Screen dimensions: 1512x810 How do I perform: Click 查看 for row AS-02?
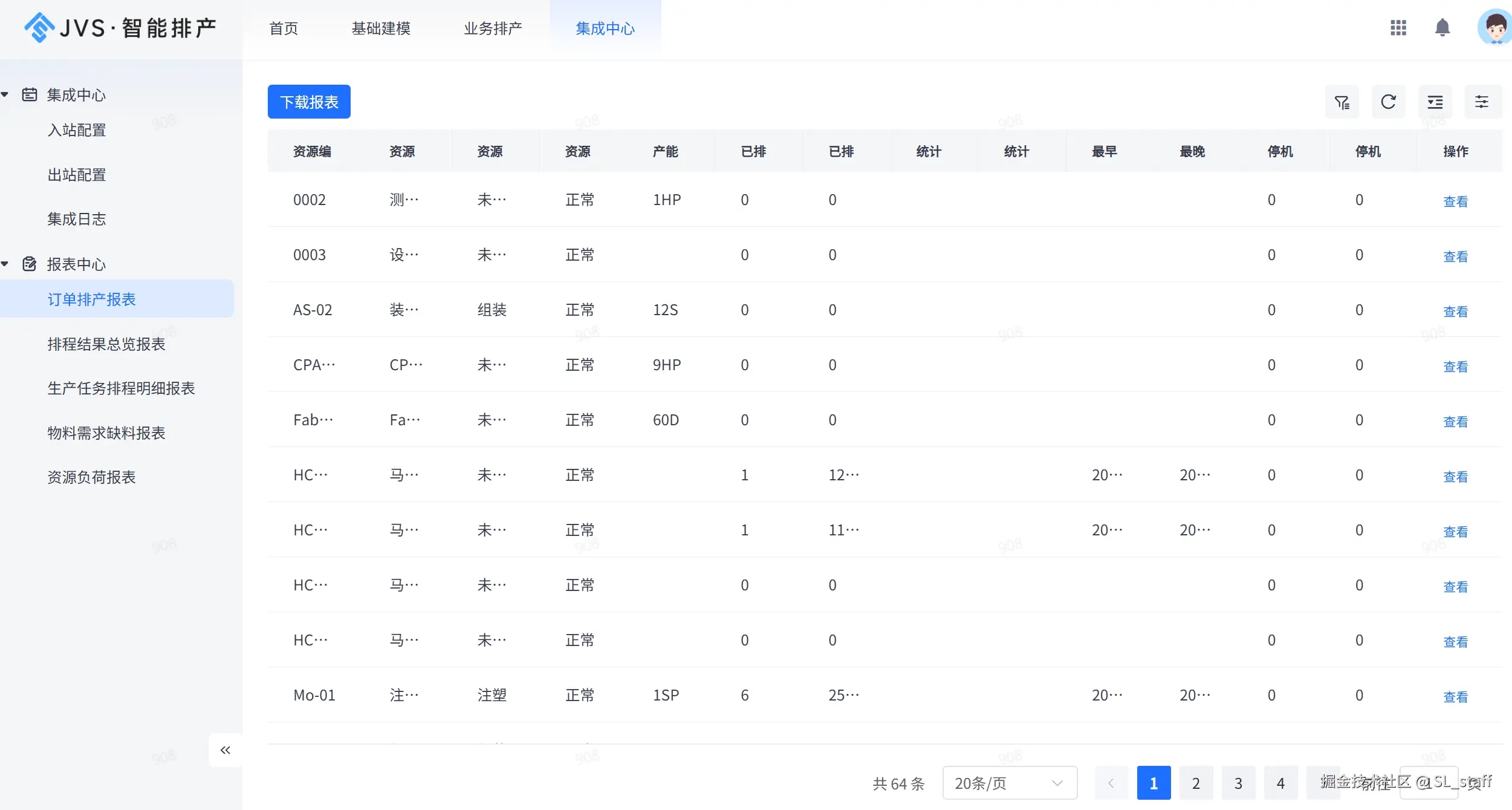[1455, 312]
